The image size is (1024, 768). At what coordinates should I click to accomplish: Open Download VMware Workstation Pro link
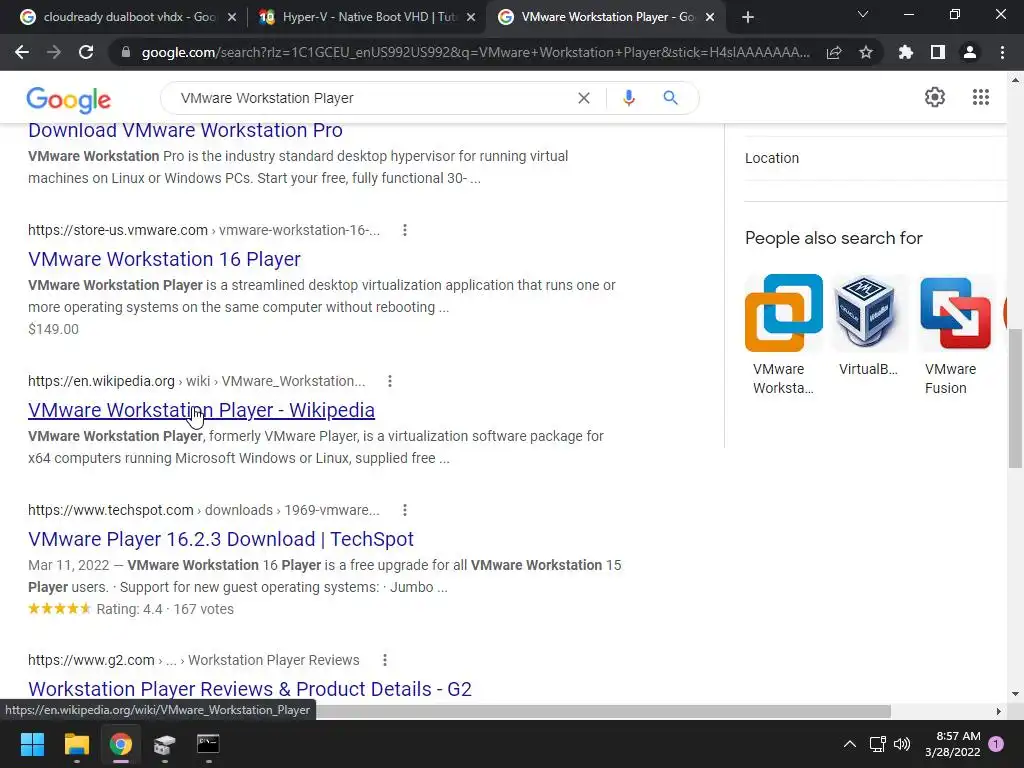point(185,130)
